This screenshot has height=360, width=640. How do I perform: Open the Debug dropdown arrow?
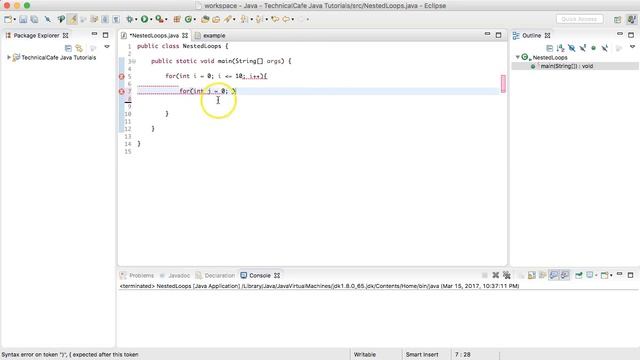pos(136,19)
